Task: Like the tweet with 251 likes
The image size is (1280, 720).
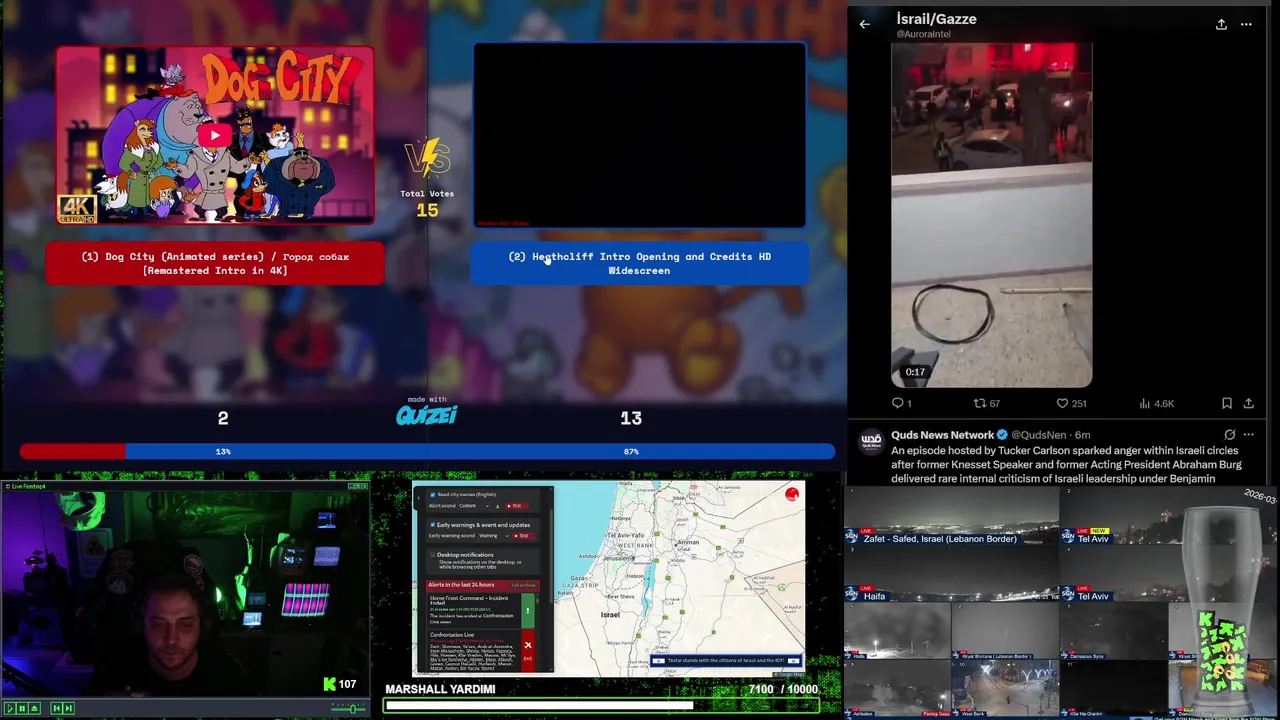Action: pyautogui.click(x=1071, y=403)
